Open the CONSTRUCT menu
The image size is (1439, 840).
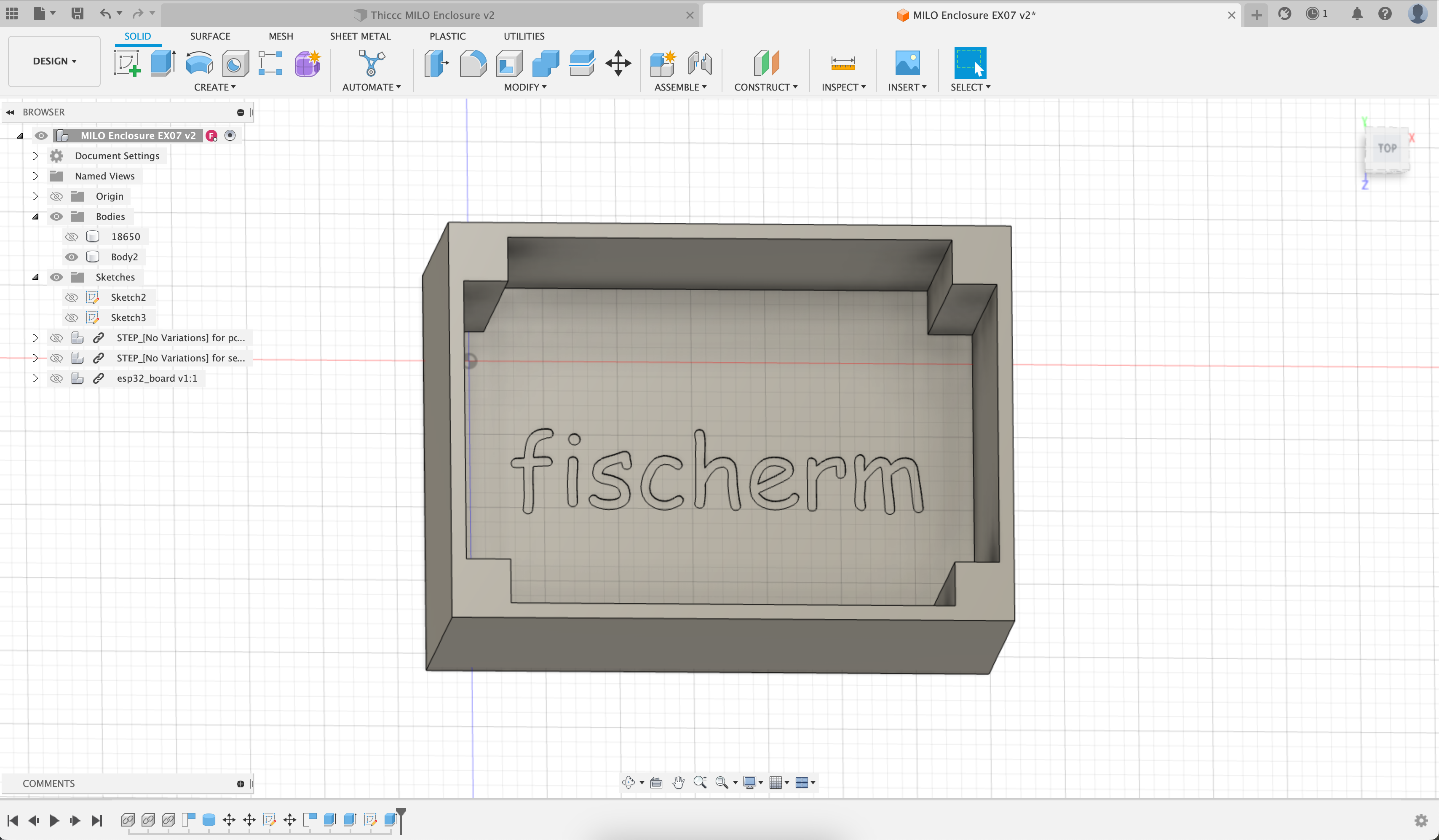click(765, 87)
